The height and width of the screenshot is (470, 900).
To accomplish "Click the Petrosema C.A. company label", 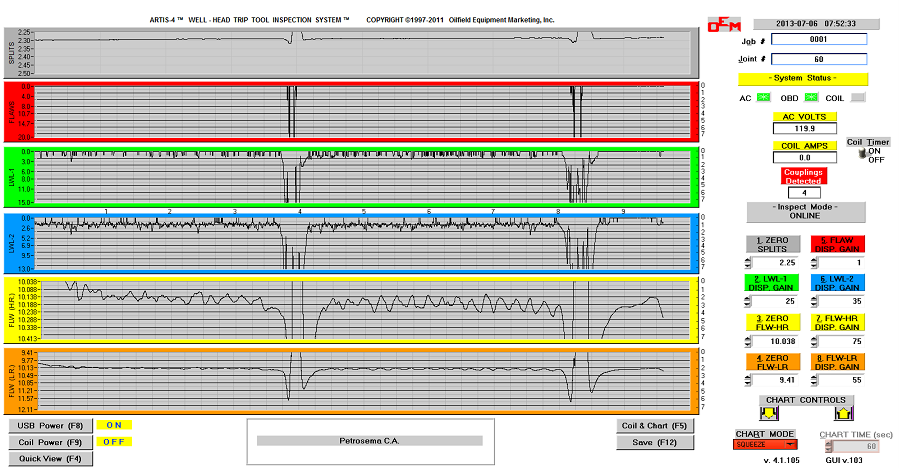I will [x=370, y=441].
